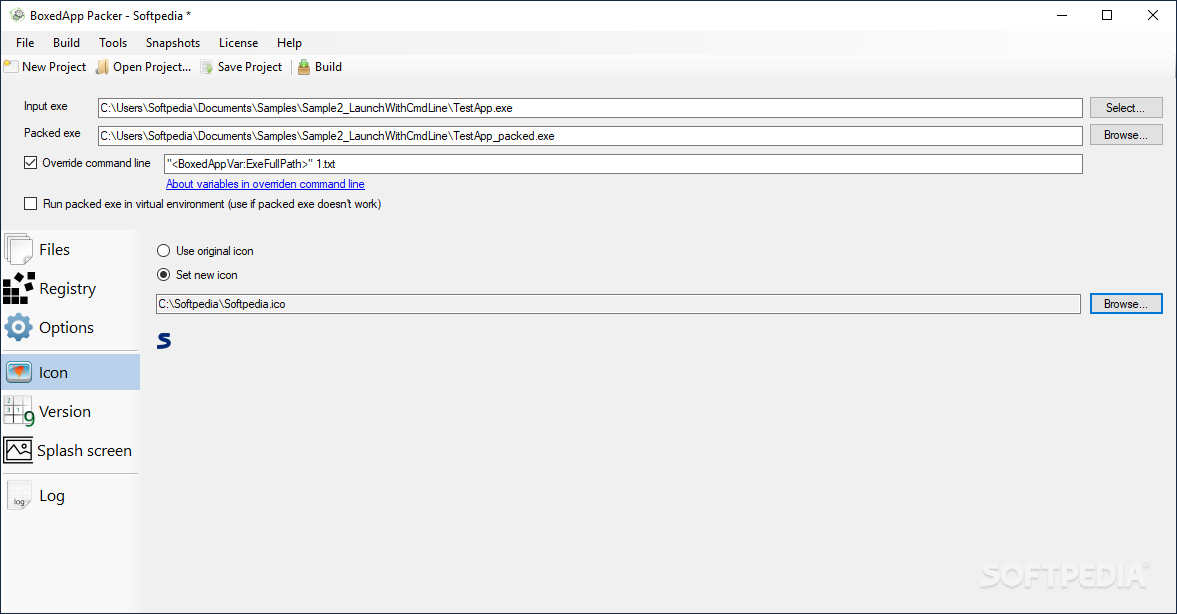Image resolution: width=1177 pixels, height=614 pixels.
Task: Switch to the Registry section label
Action: coord(68,289)
